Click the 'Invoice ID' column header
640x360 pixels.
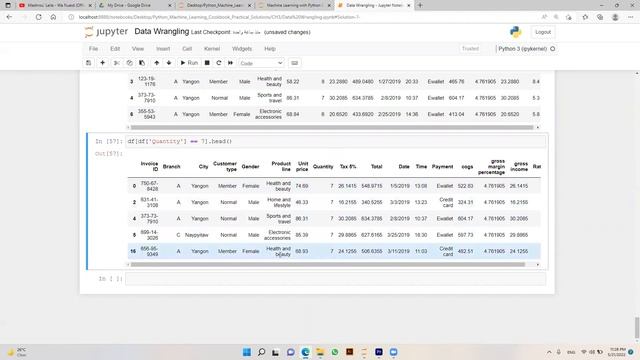click(149, 167)
